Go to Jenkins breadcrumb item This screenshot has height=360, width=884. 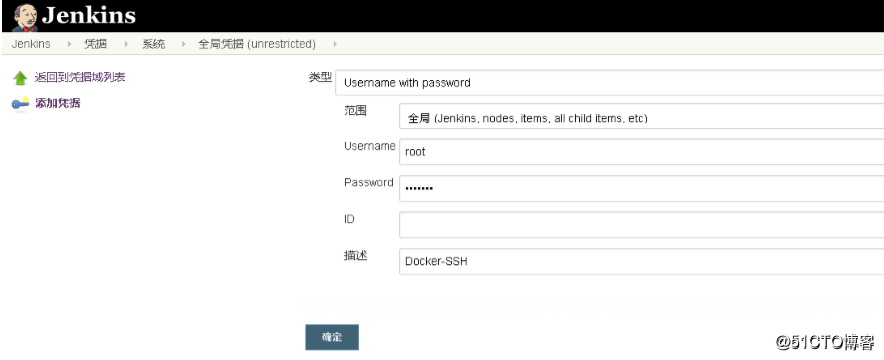coord(31,44)
